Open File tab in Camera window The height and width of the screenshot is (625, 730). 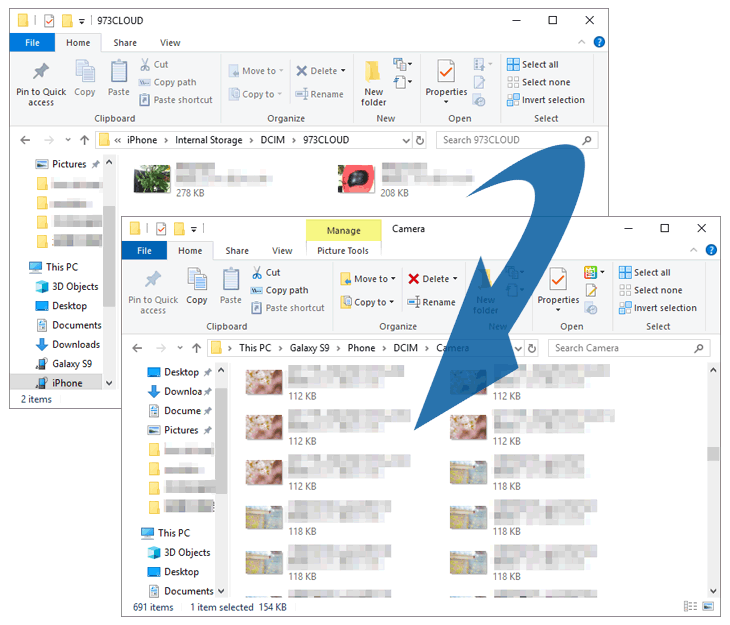click(x=144, y=251)
